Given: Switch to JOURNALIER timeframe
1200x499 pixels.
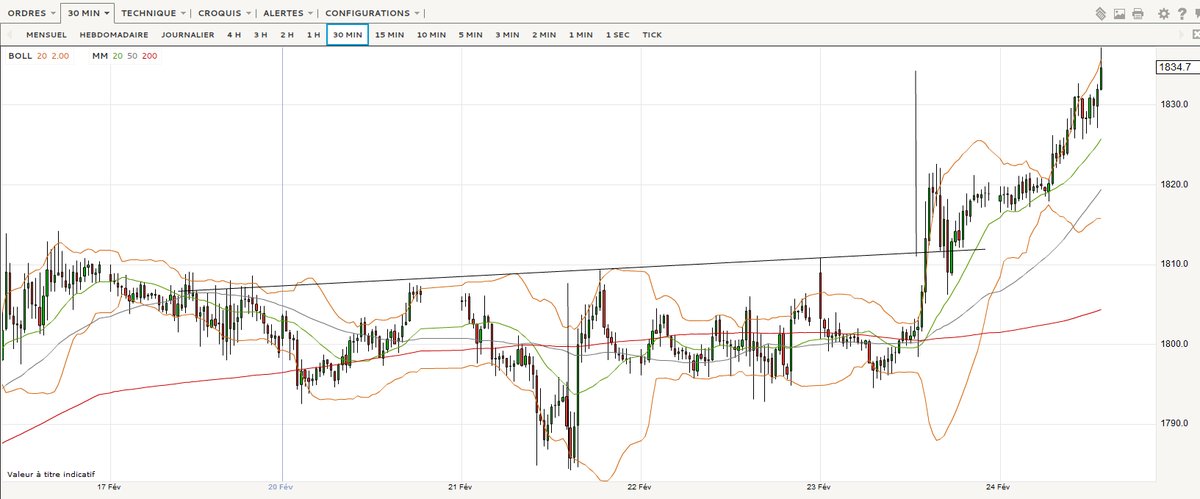Looking at the screenshot, I should pyautogui.click(x=187, y=34).
